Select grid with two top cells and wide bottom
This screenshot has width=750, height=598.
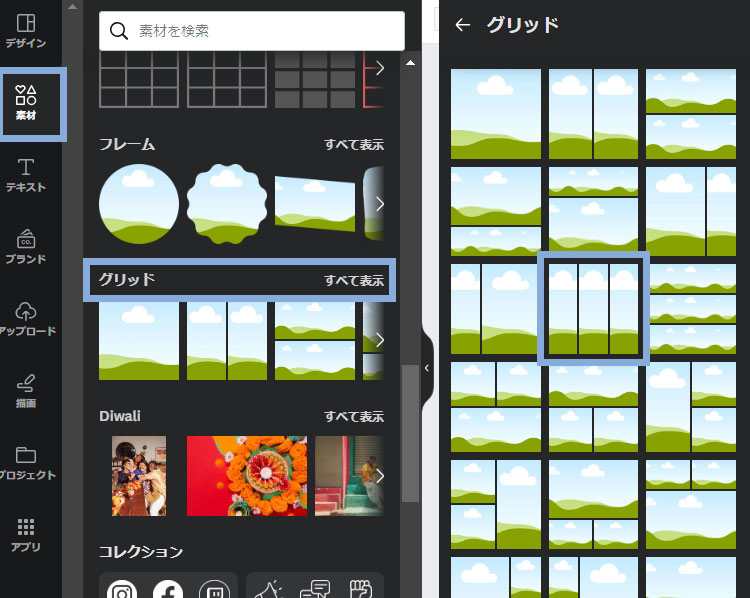[x=496, y=407]
